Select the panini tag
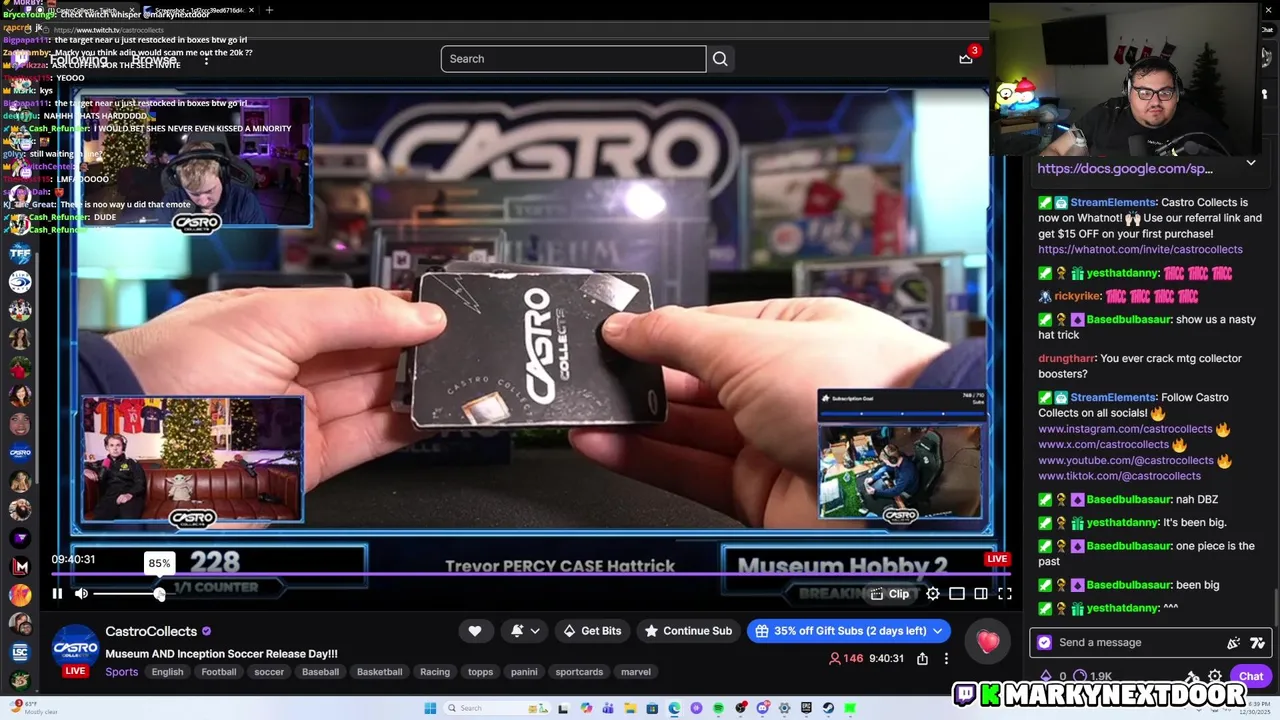 524,672
